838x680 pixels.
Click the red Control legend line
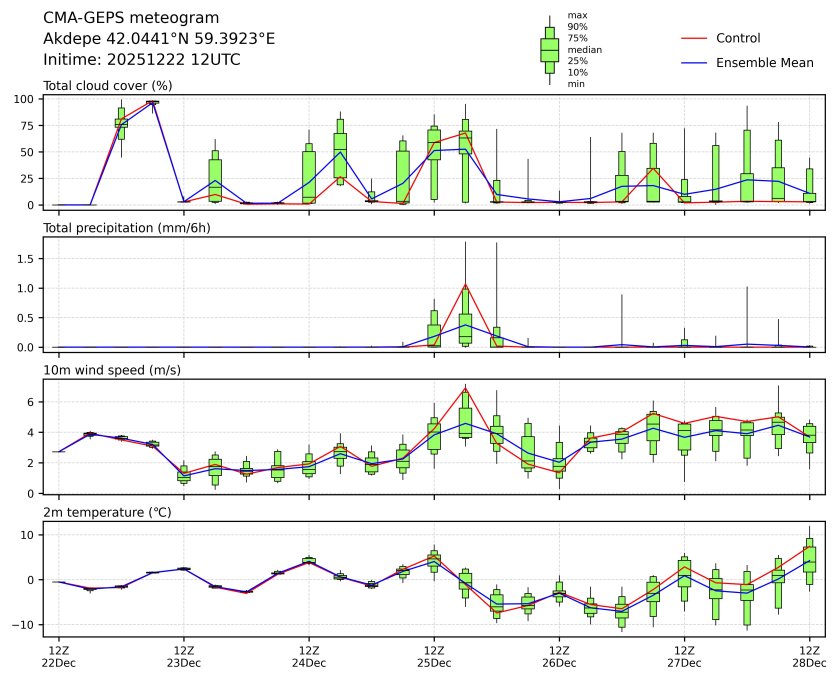[x=694, y=38]
